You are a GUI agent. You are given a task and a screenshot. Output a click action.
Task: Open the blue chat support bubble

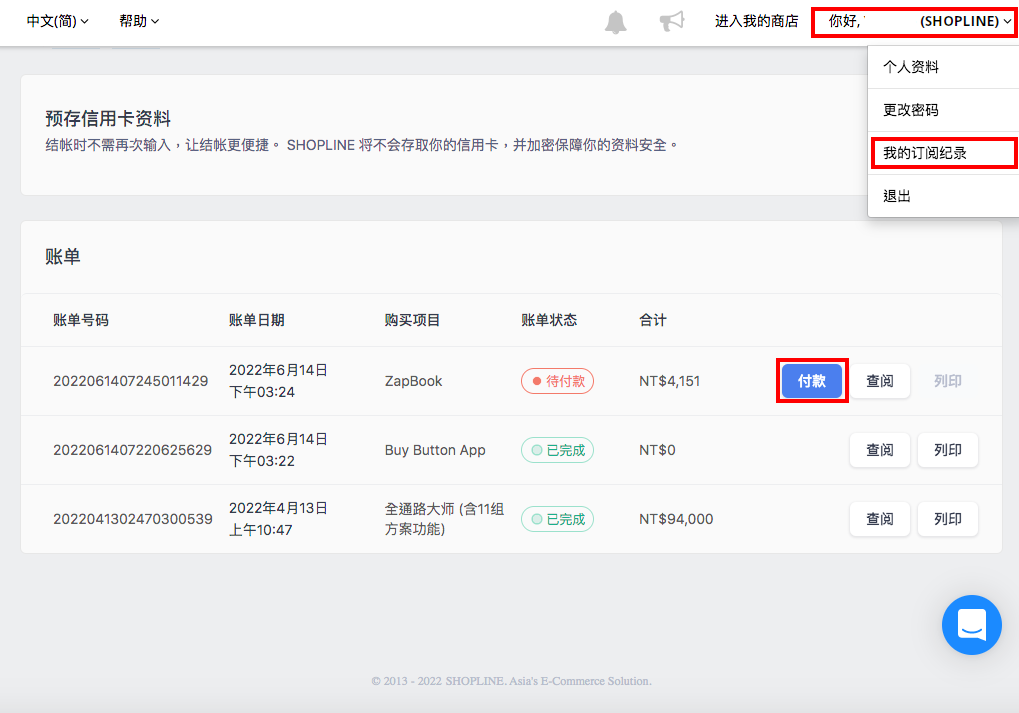(972, 625)
